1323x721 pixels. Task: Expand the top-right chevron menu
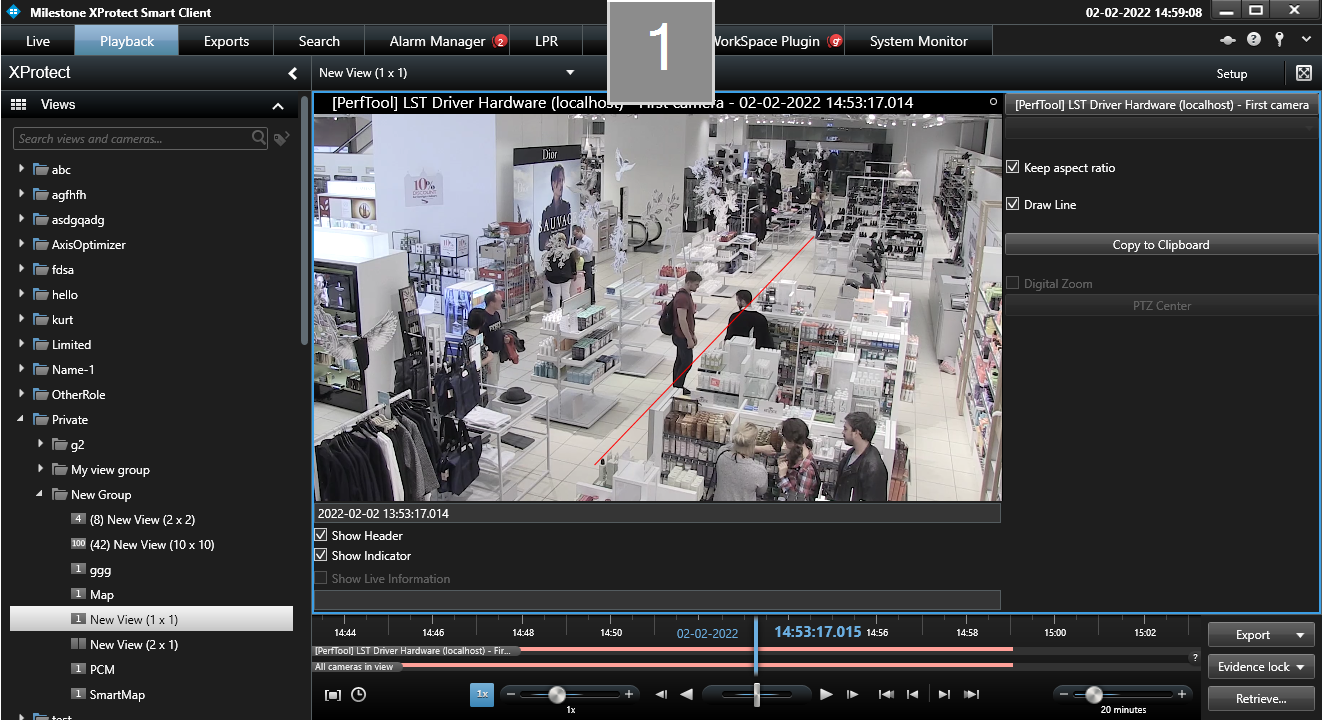pyautogui.click(x=1306, y=40)
